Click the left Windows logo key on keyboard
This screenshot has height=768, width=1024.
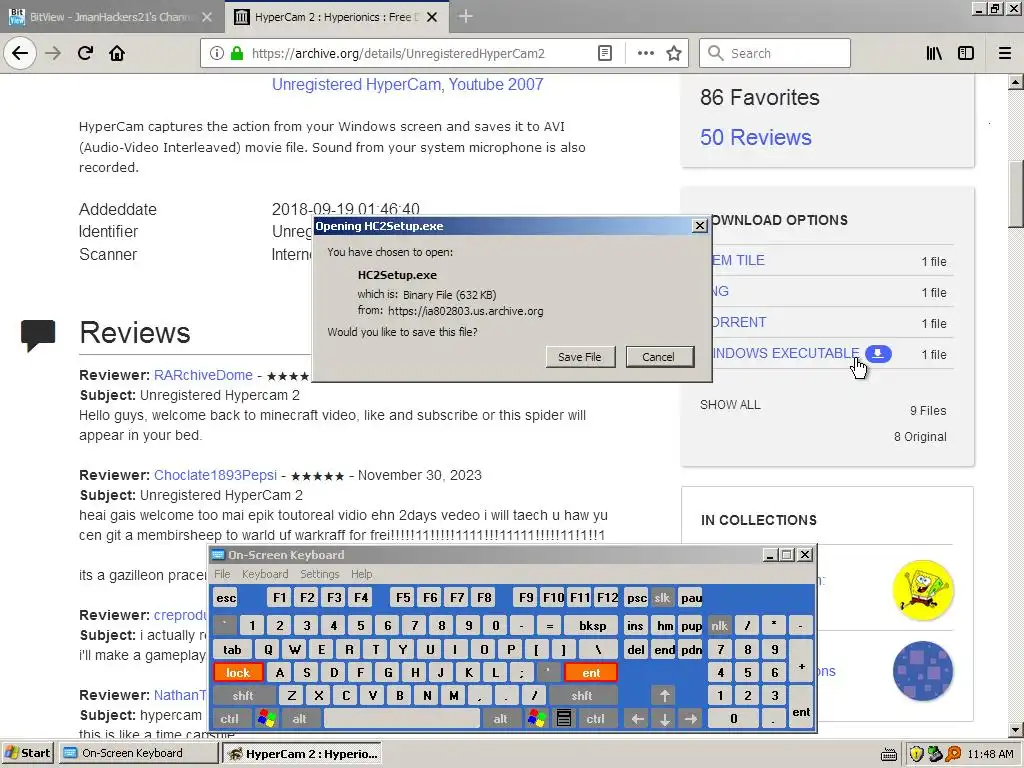[x=266, y=718]
